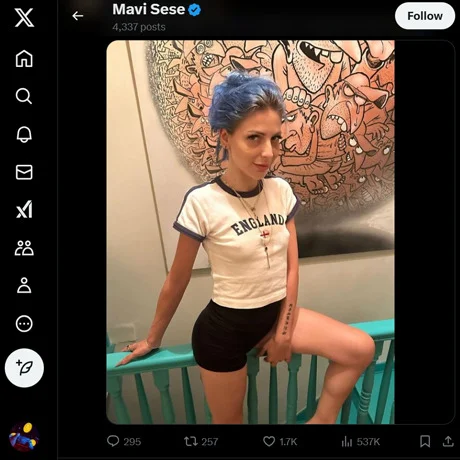Click the Mavi Sese profile name
This screenshot has width=460, height=460.
point(148,9)
